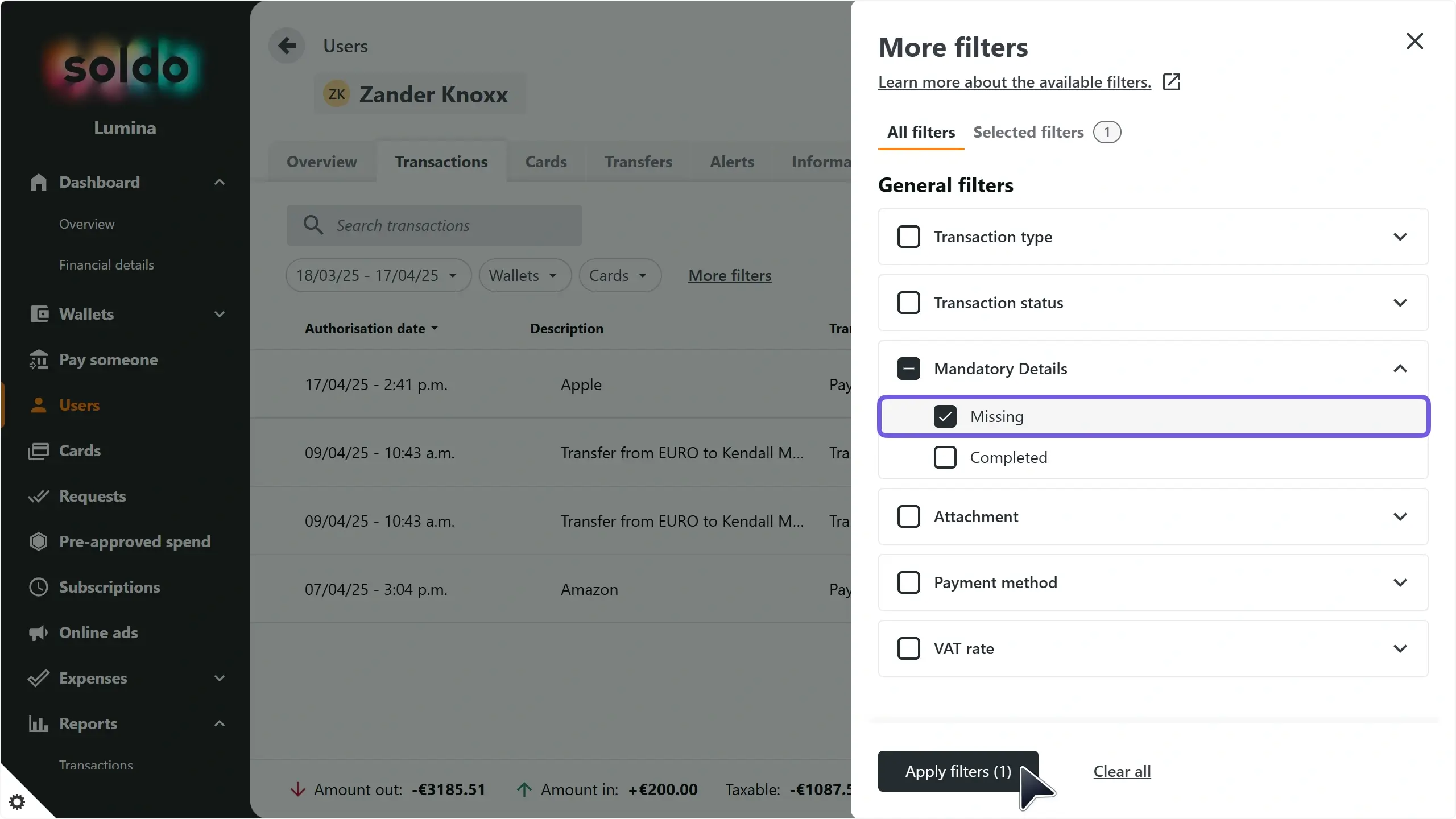Uncheck the Missing checkbox
The width and height of the screenshot is (1456, 819).
945,416
